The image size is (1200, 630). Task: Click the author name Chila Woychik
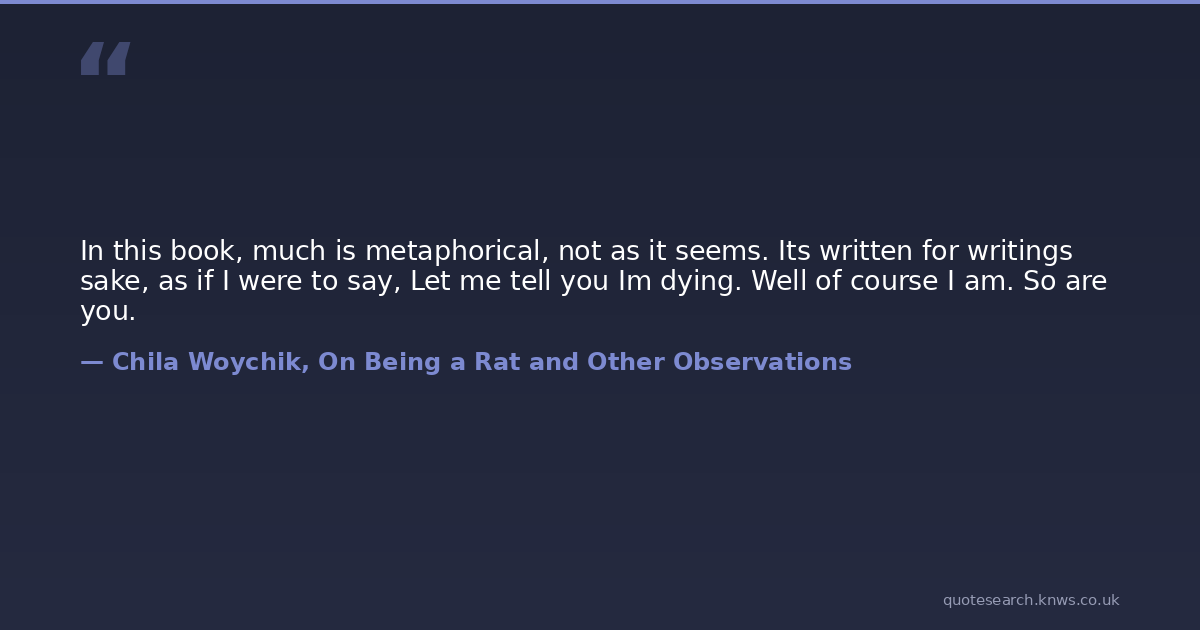coord(209,362)
